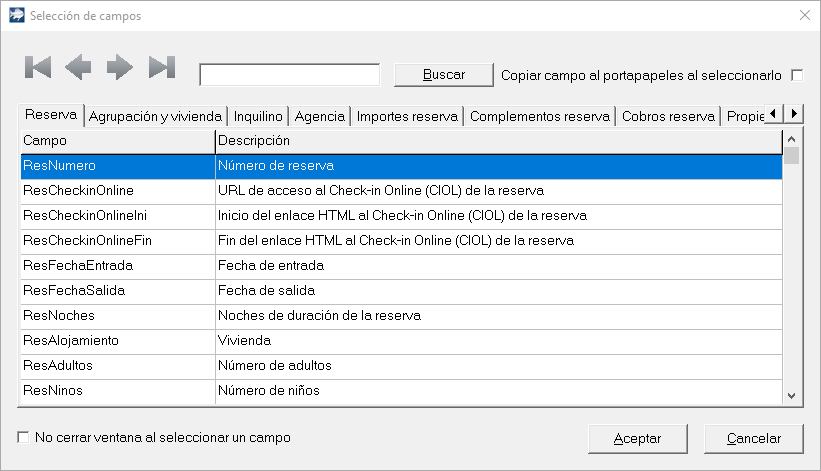
Task: Jump to the last record arrow
Action: 161,67
